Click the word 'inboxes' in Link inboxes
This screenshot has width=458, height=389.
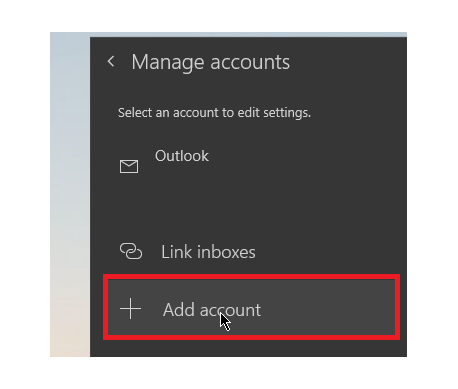click(227, 252)
